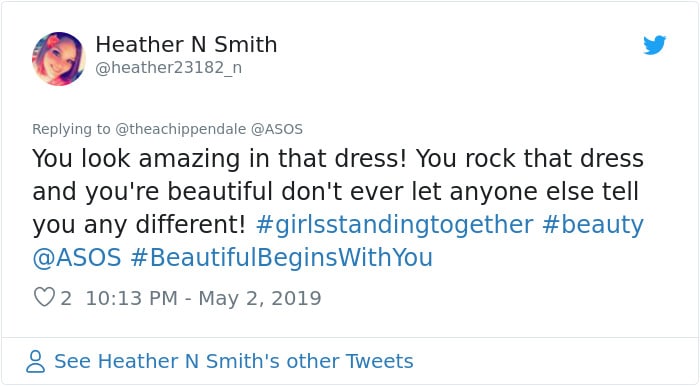The width and height of the screenshot is (700, 386).
Task: Click 'you any different!' tweet text
Action: coord(139,224)
